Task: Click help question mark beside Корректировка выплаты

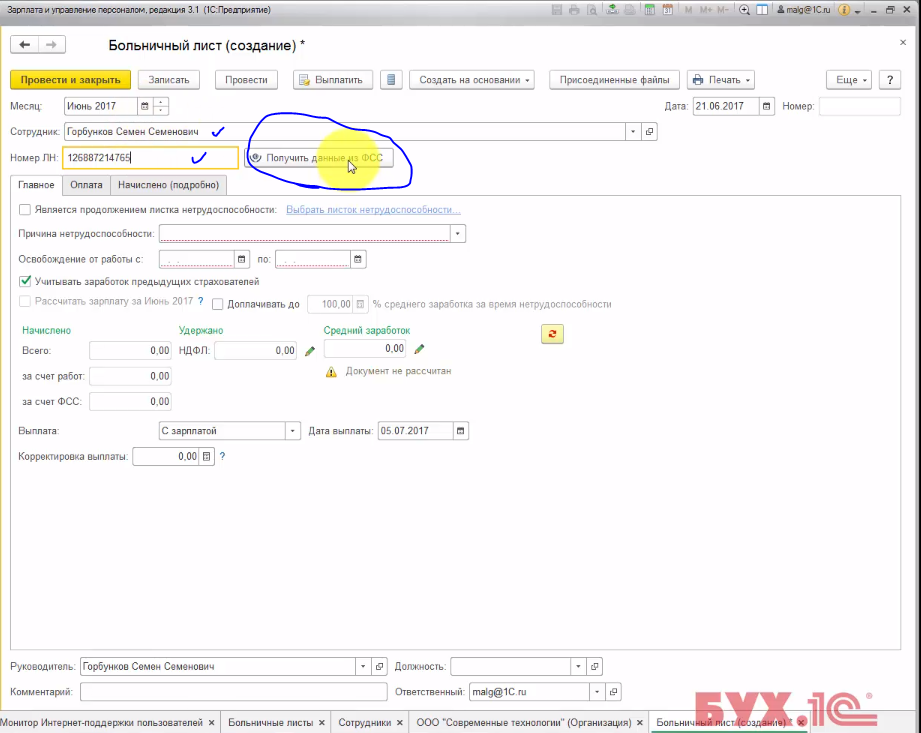Action: pos(222,456)
